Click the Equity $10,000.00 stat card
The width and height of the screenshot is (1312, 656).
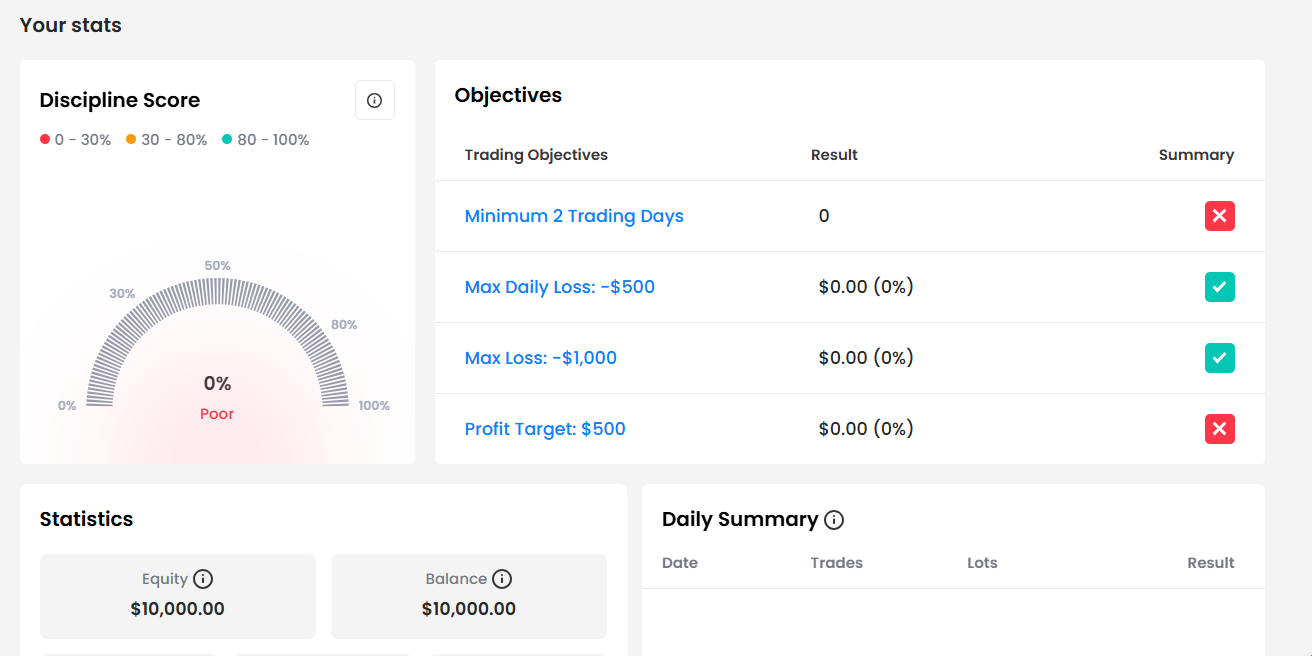point(178,596)
